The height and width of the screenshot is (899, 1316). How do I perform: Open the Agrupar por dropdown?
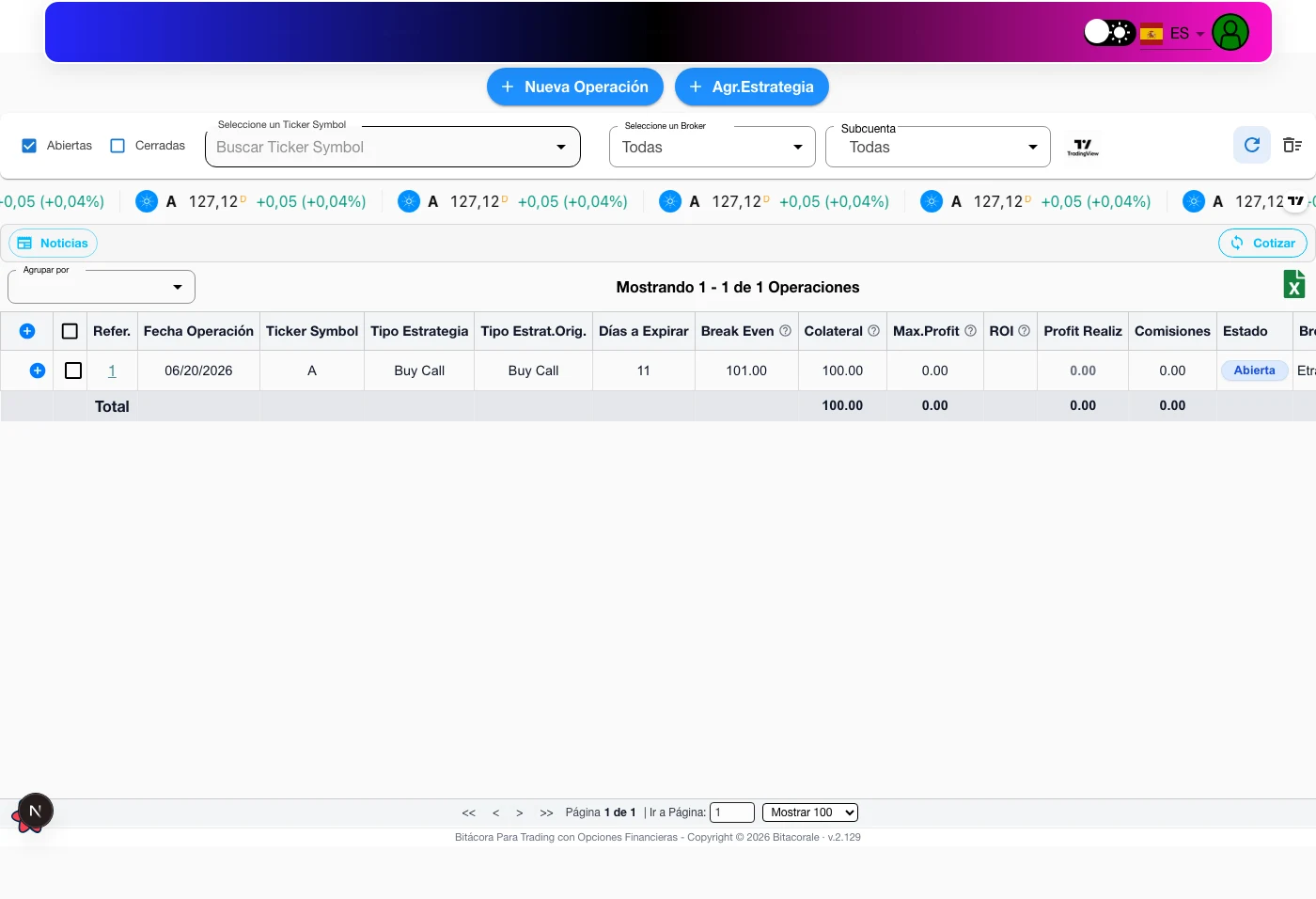[x=102, y=287]
